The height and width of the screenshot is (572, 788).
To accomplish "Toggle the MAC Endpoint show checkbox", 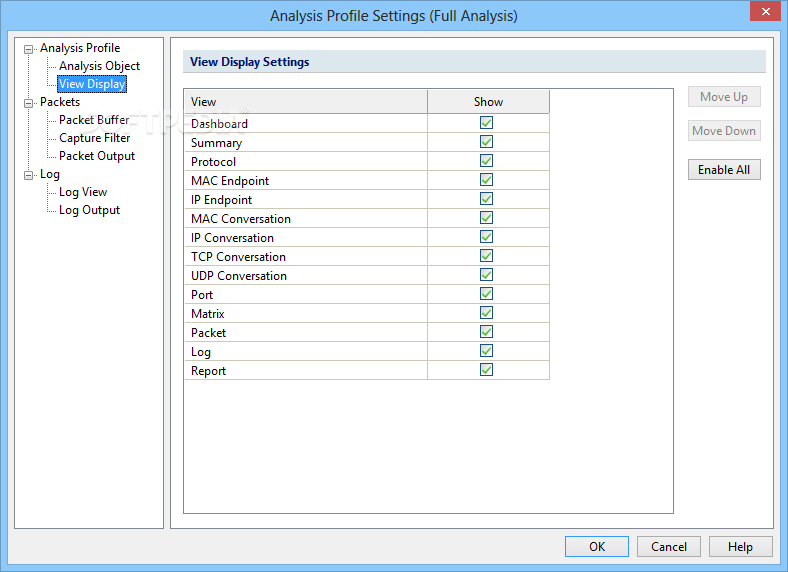I will [x=486, y=180].
